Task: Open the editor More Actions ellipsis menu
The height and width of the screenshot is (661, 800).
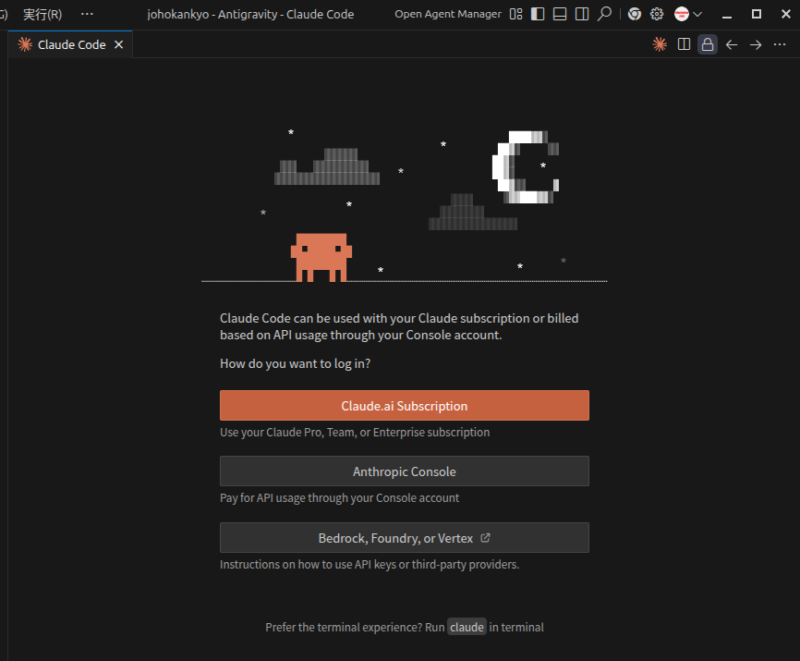Action: point(780,44)
